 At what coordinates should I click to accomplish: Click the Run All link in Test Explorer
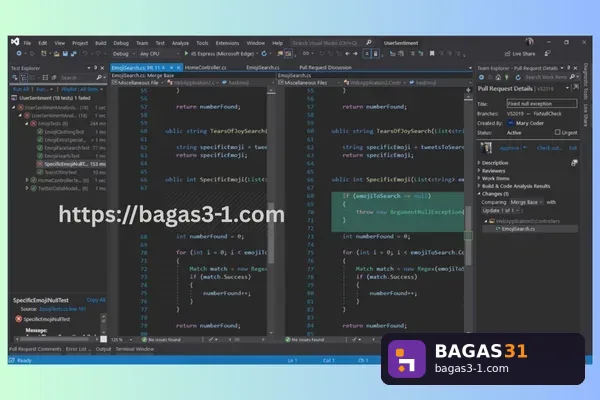pos(21,89)
